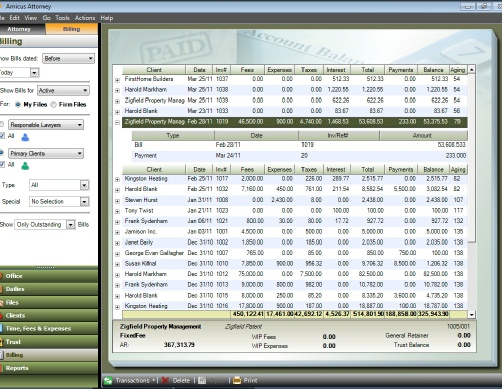
Task: Expand the Jamison Inc. invoice row
Action: tap(117, 232)
